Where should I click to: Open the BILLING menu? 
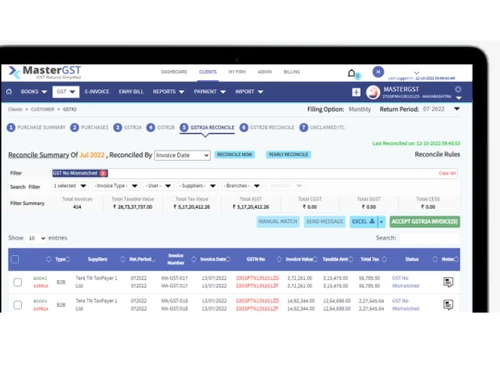[x=292, y=72]
